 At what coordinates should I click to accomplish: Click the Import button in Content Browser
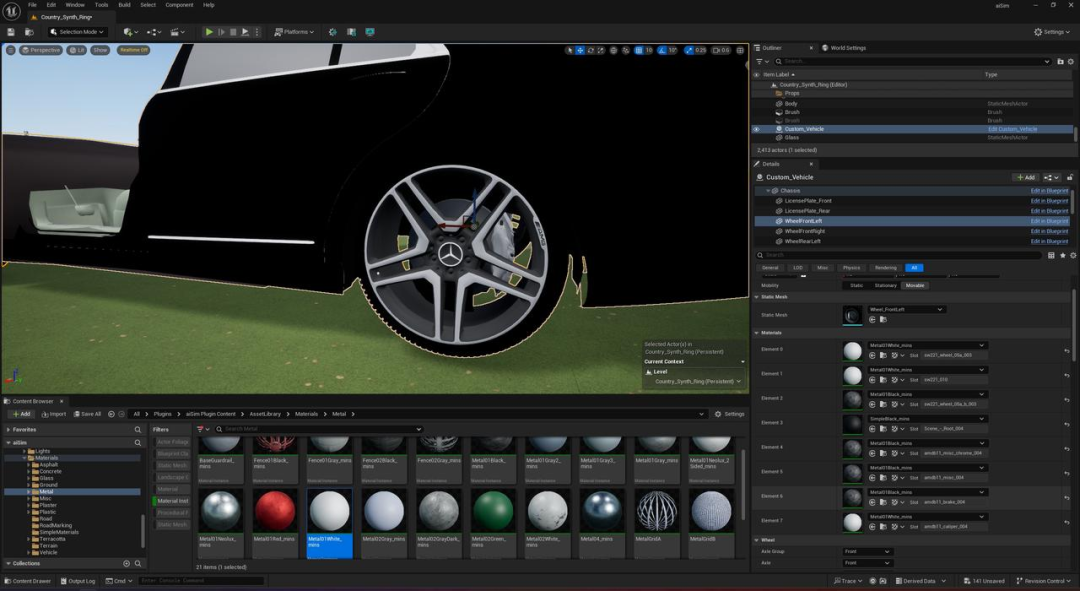54,414
